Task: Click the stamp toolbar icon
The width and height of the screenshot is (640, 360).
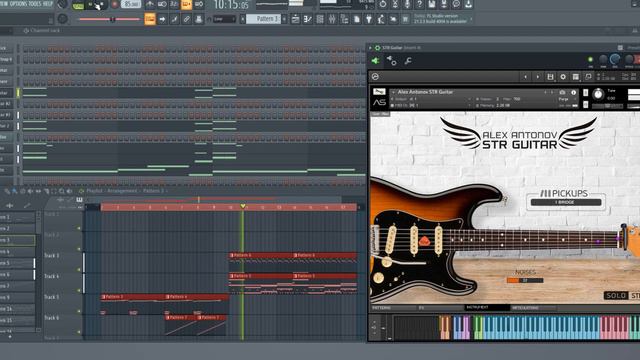Action: [x=199, y=19]
